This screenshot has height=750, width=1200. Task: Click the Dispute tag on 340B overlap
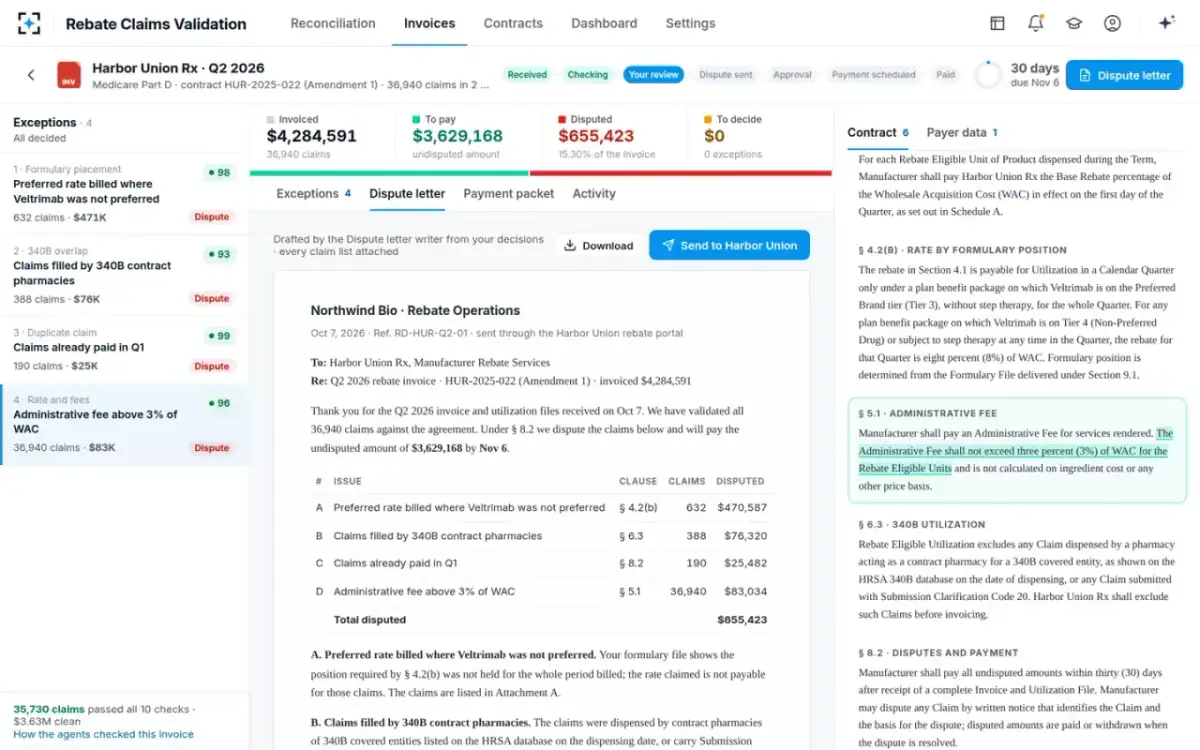click(212, 299)
